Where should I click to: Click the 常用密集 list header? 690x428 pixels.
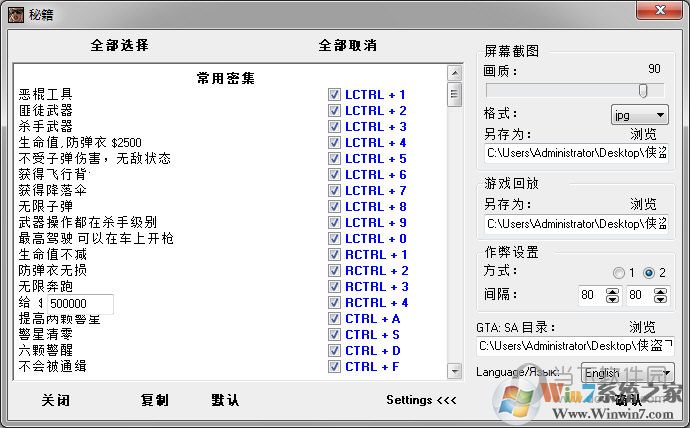pos(225,78)
